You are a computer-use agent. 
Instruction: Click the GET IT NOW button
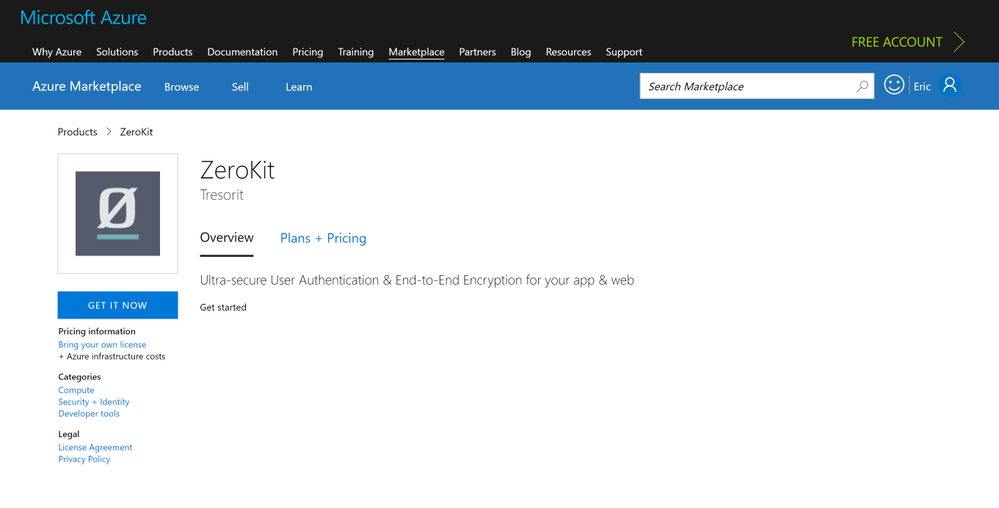[118, 305]
